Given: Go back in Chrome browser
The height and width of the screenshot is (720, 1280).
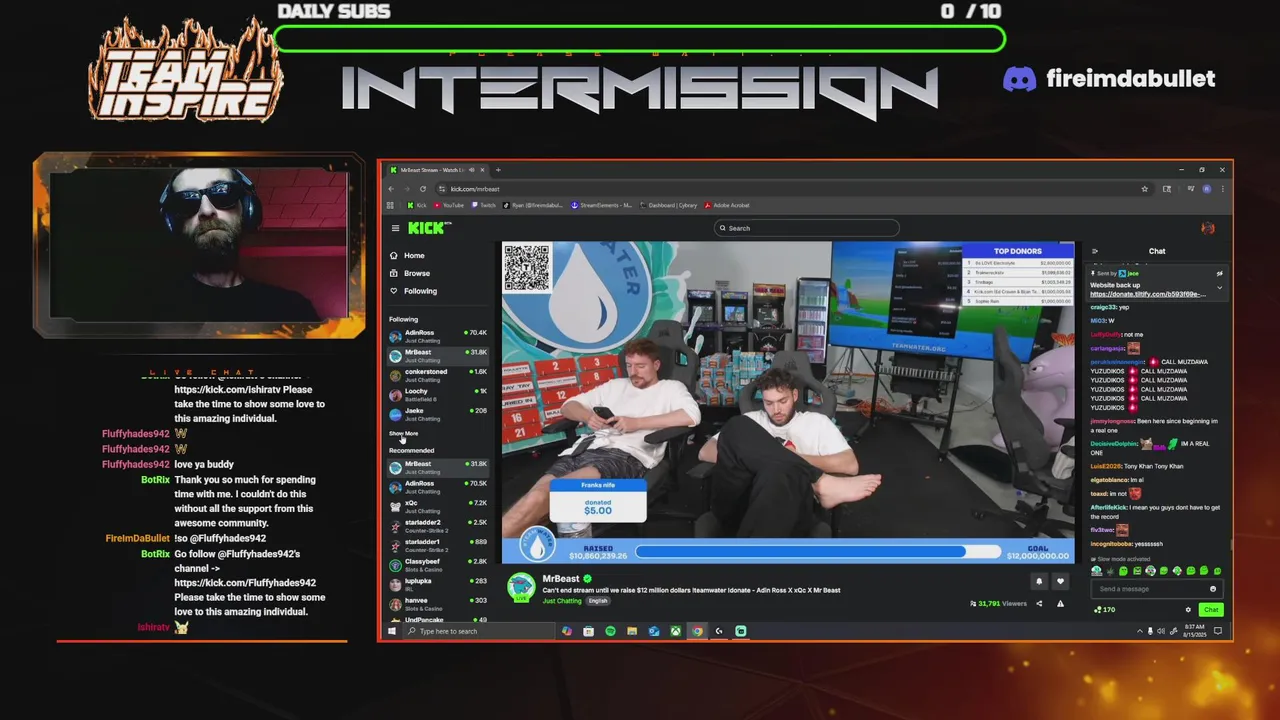Looking at the screenshot, I should coord(391,188).
